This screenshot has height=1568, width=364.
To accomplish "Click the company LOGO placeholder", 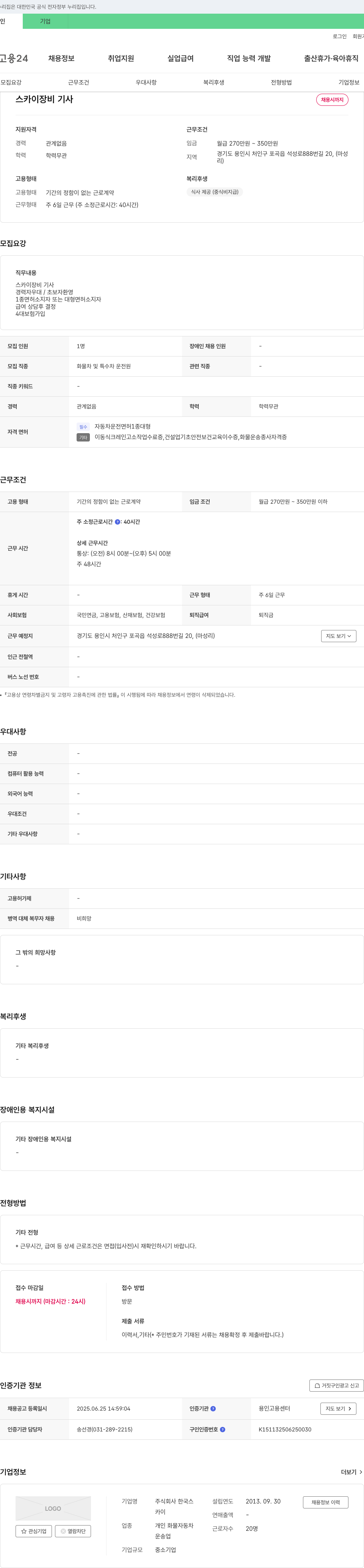I will 53,1508.
